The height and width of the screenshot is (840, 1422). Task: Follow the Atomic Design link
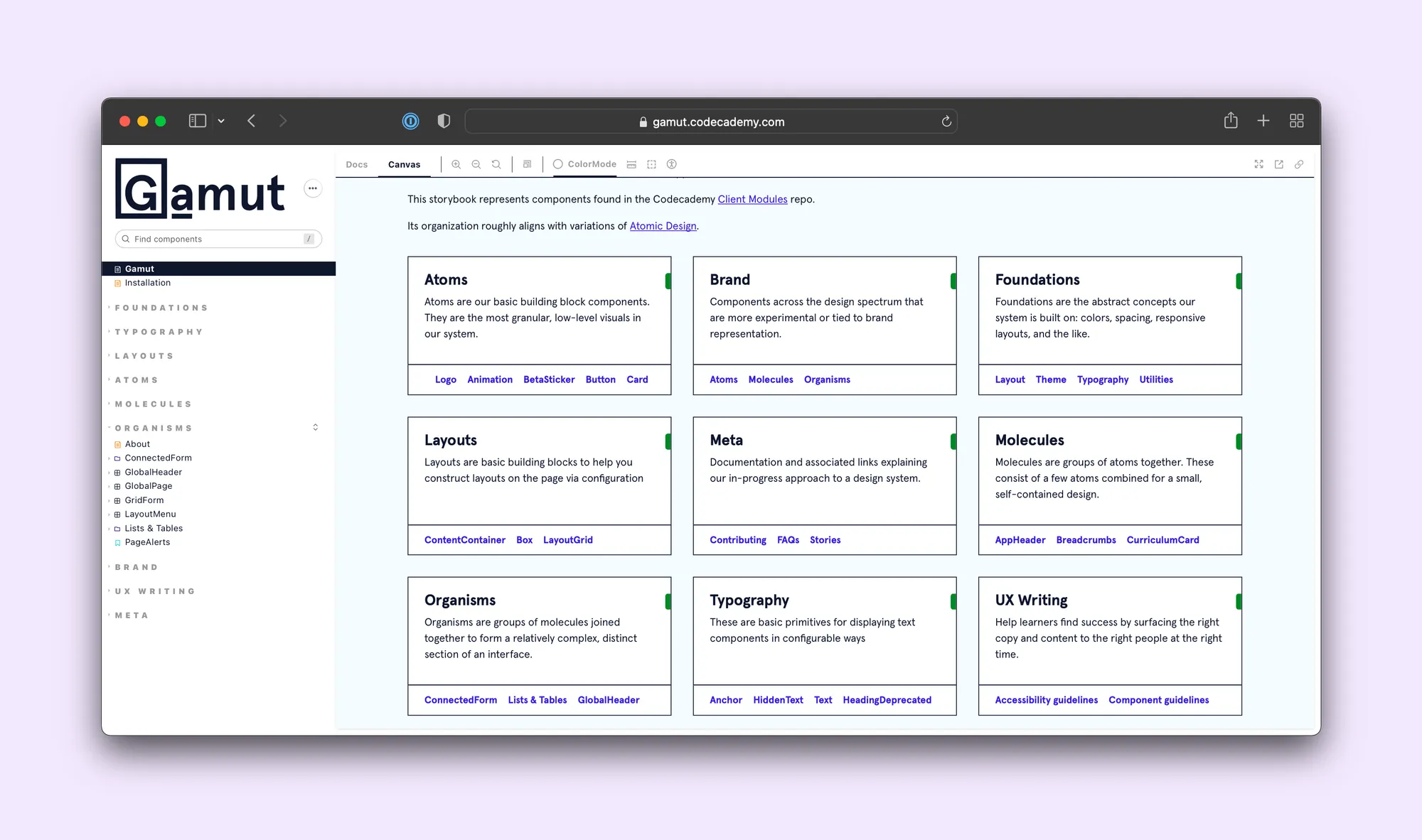[663, 226]
